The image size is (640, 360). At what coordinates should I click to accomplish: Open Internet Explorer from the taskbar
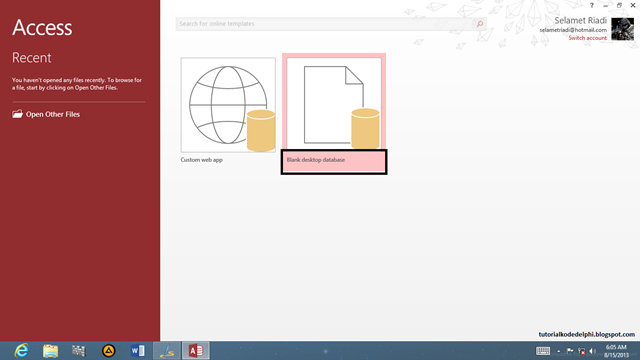[21, 351]
